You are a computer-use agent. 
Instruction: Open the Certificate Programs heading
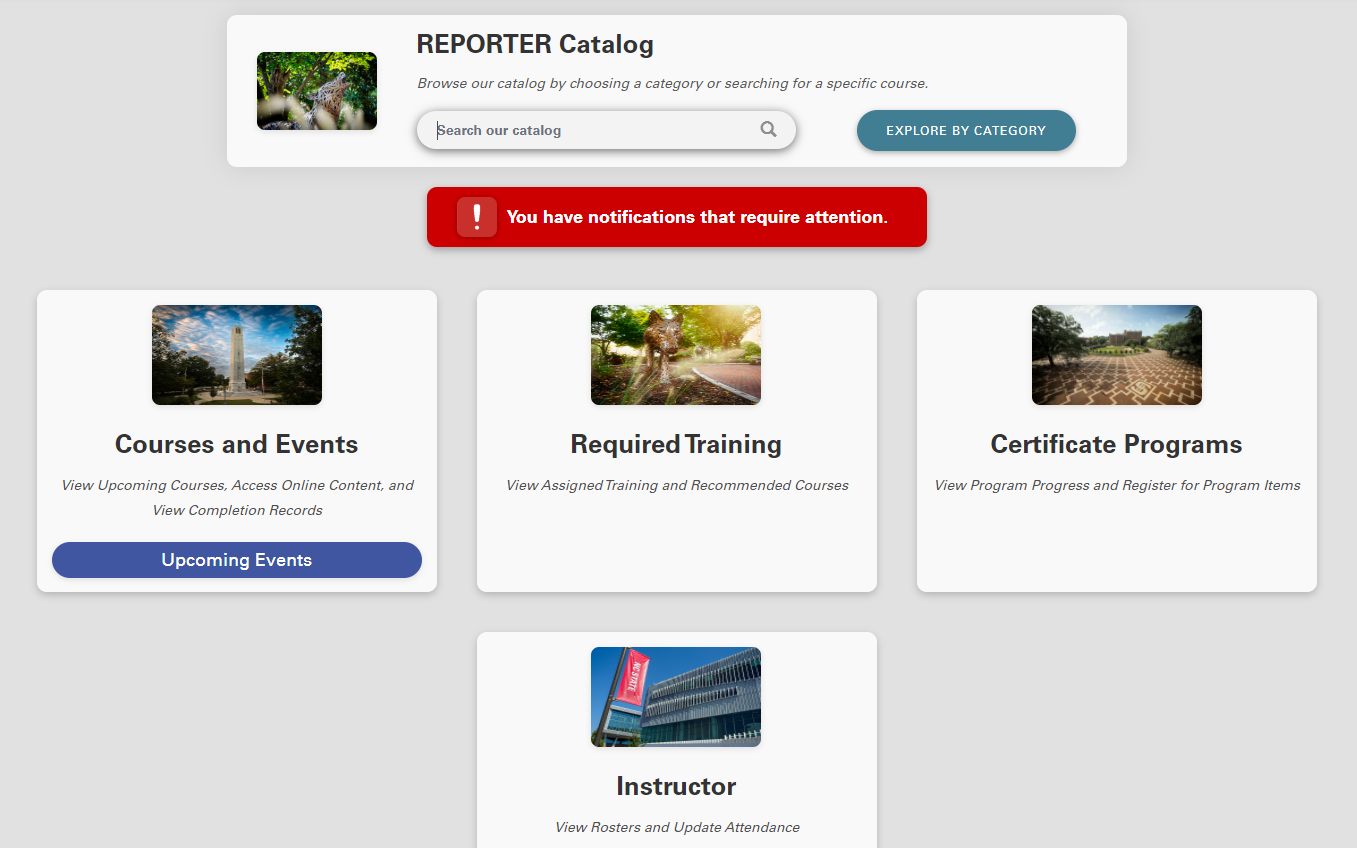(x=1116, y=444)
